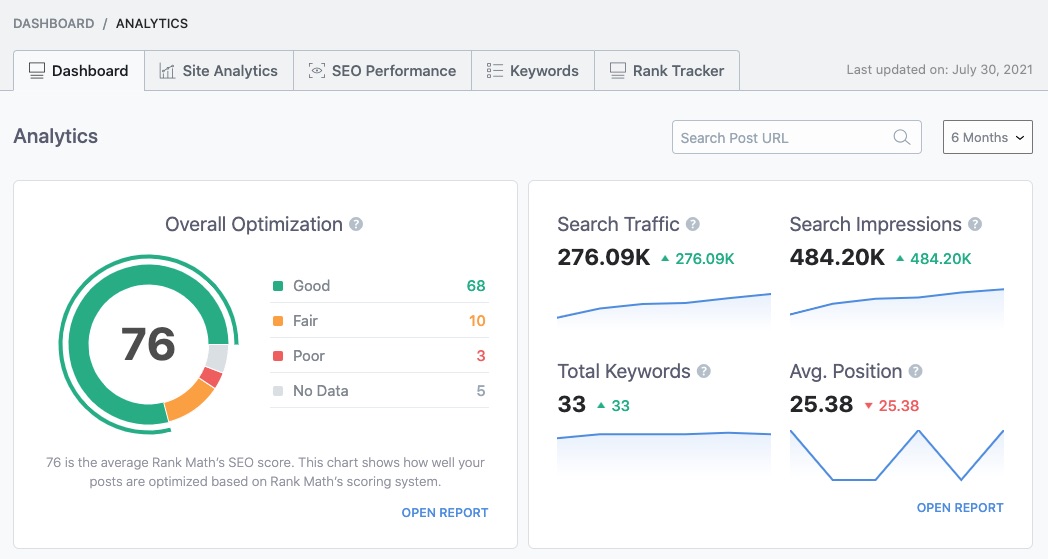The height and width of the screenshot is (559, 1048).
Task: Open report under Avg. Position chart
Action: (959, 508)
